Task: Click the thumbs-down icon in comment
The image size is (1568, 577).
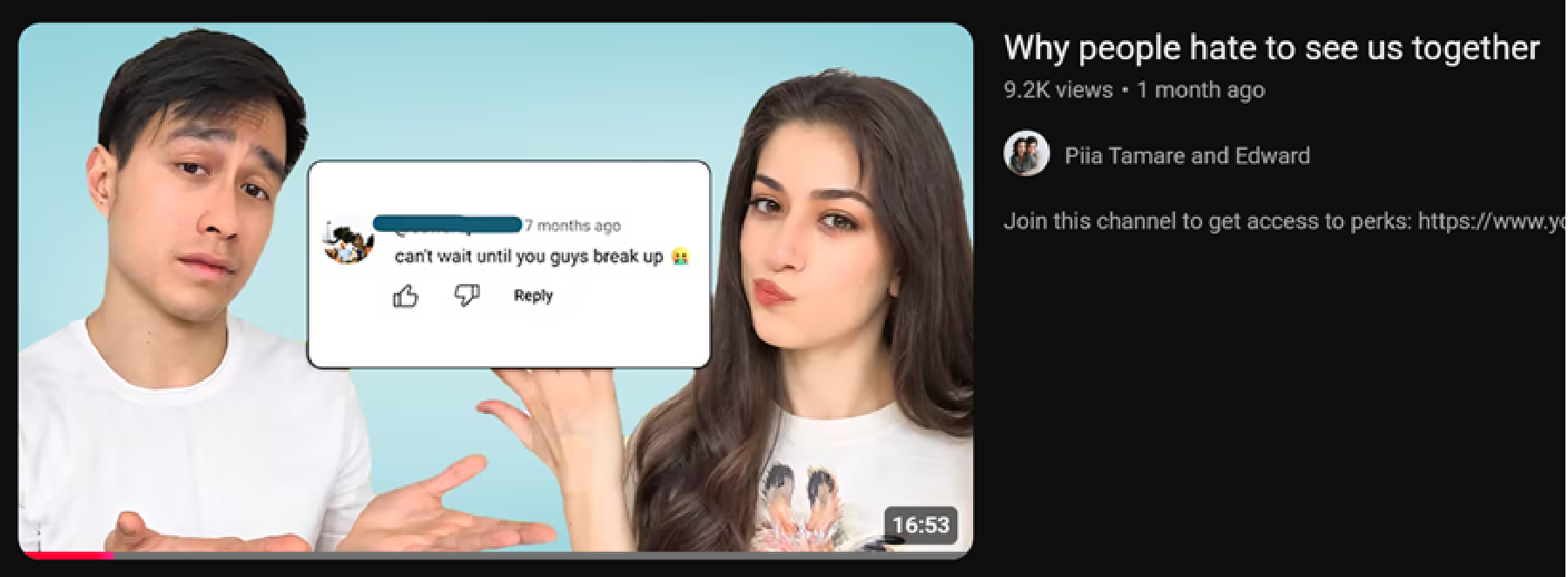Action: (467, 295)
